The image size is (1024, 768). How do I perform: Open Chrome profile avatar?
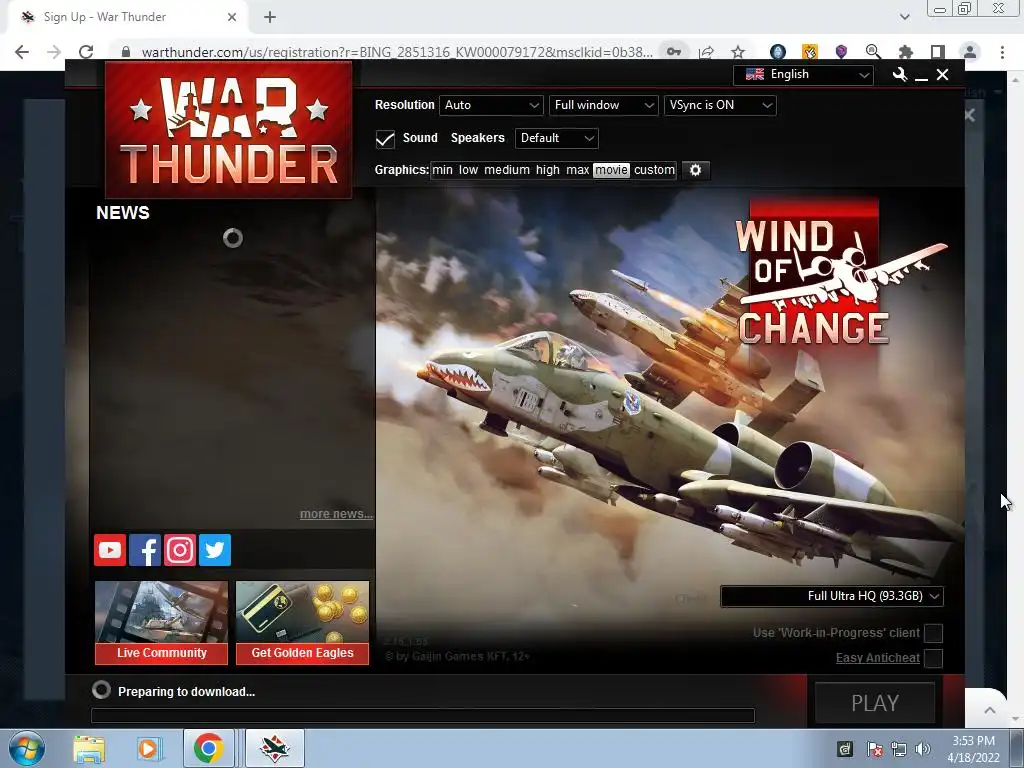[970, 52]
